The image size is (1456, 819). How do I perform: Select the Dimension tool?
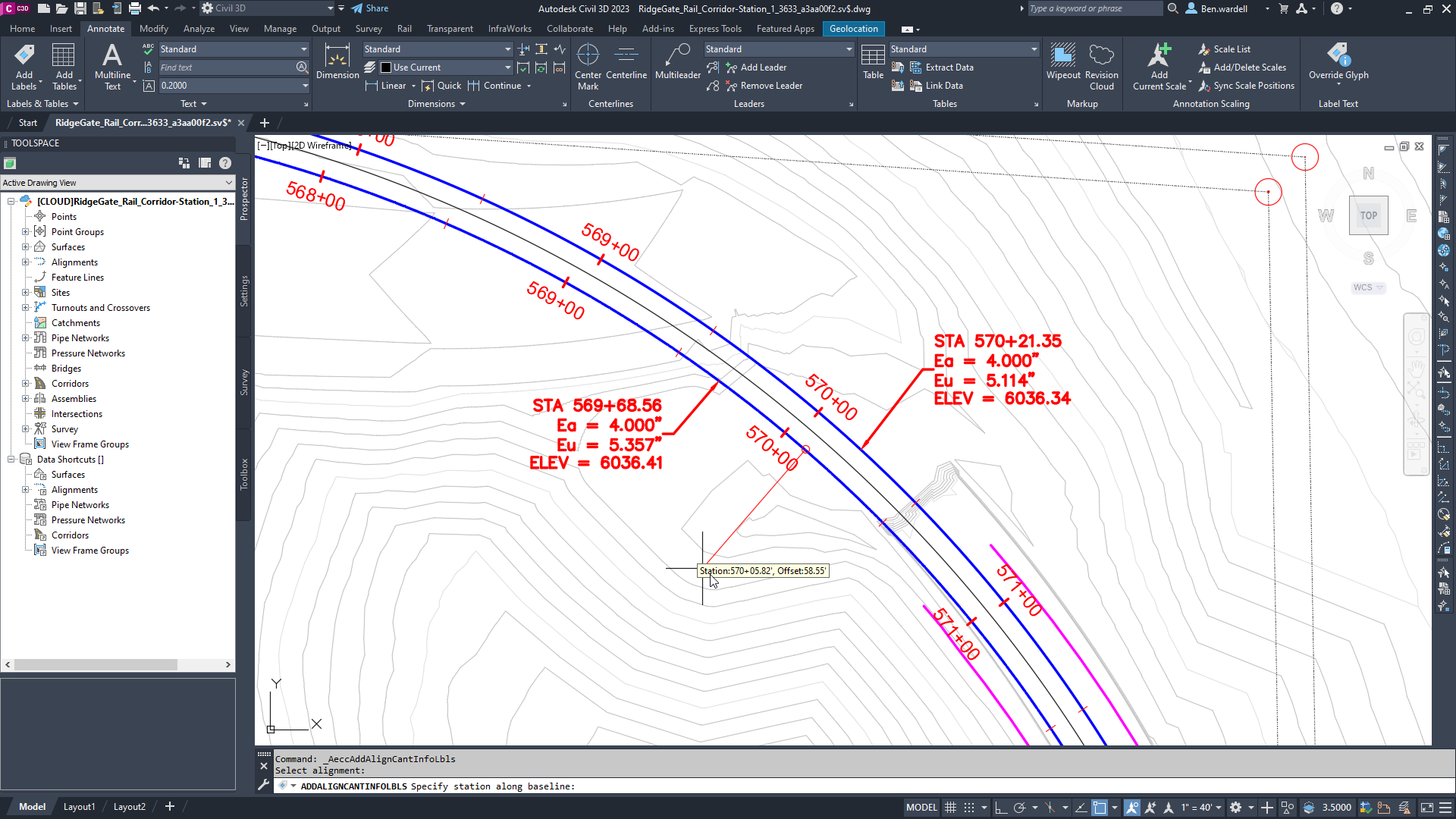337,55
